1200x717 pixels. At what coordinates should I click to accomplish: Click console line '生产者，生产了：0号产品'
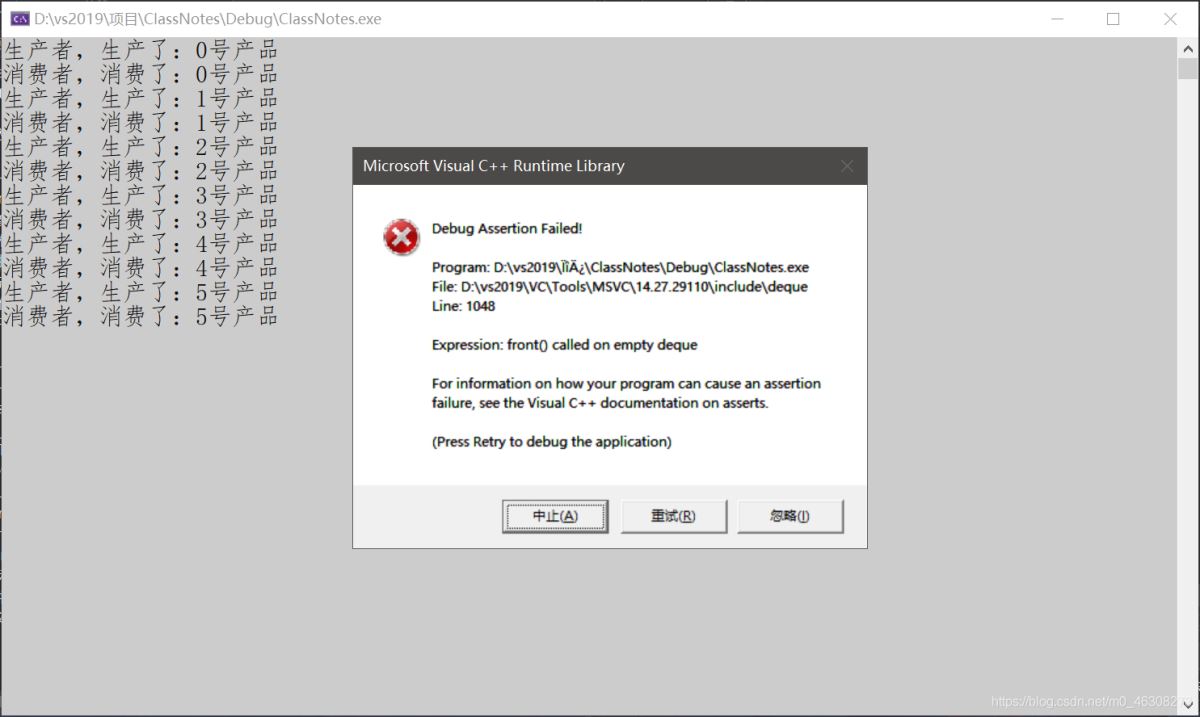140,50
